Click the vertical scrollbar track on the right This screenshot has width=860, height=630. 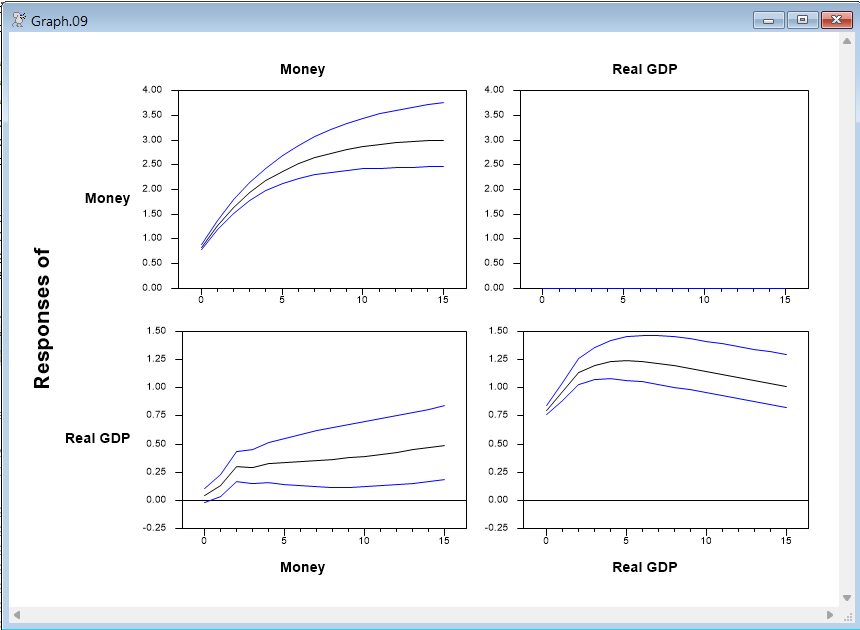[846, 320]
